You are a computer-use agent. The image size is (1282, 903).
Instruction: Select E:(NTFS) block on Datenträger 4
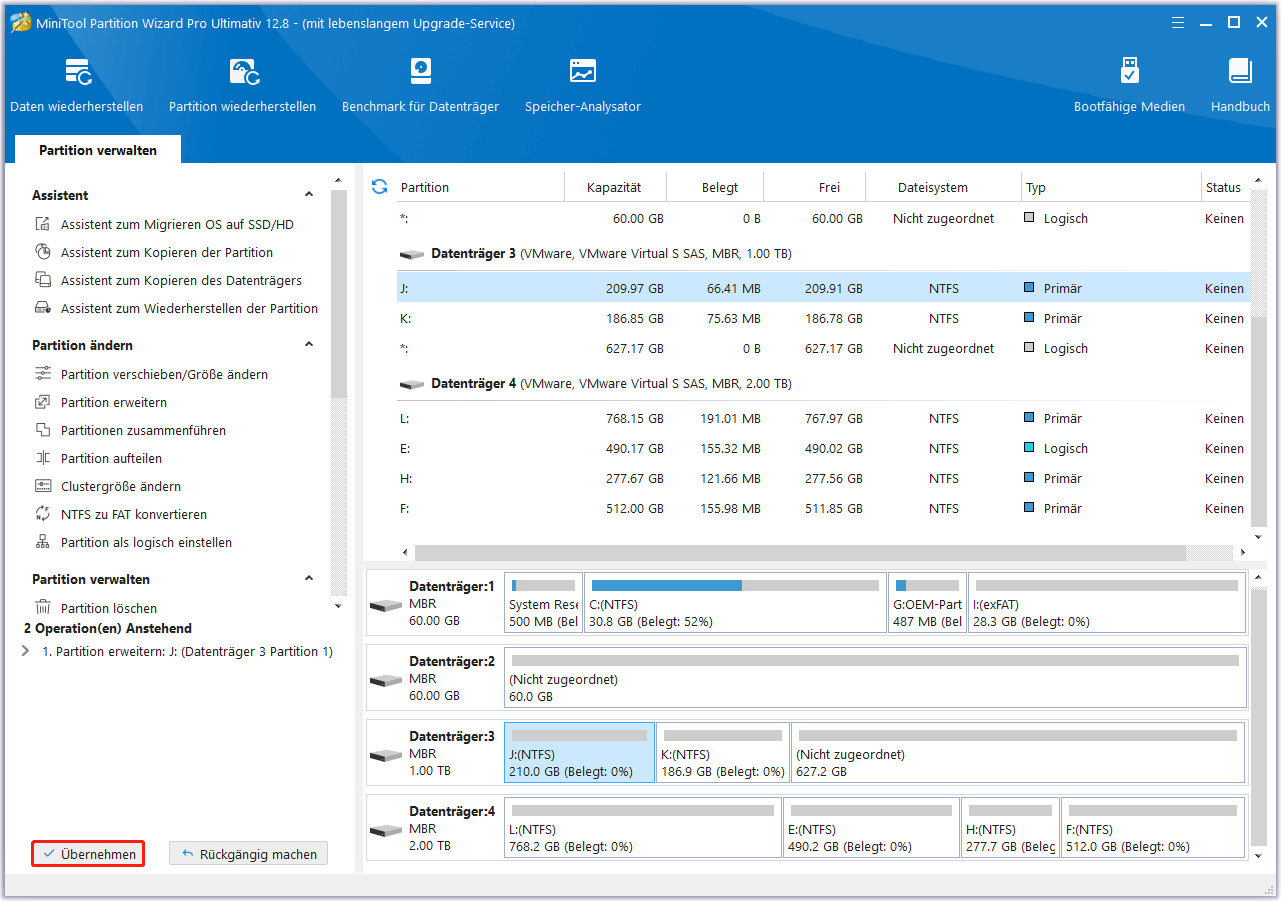871,828
